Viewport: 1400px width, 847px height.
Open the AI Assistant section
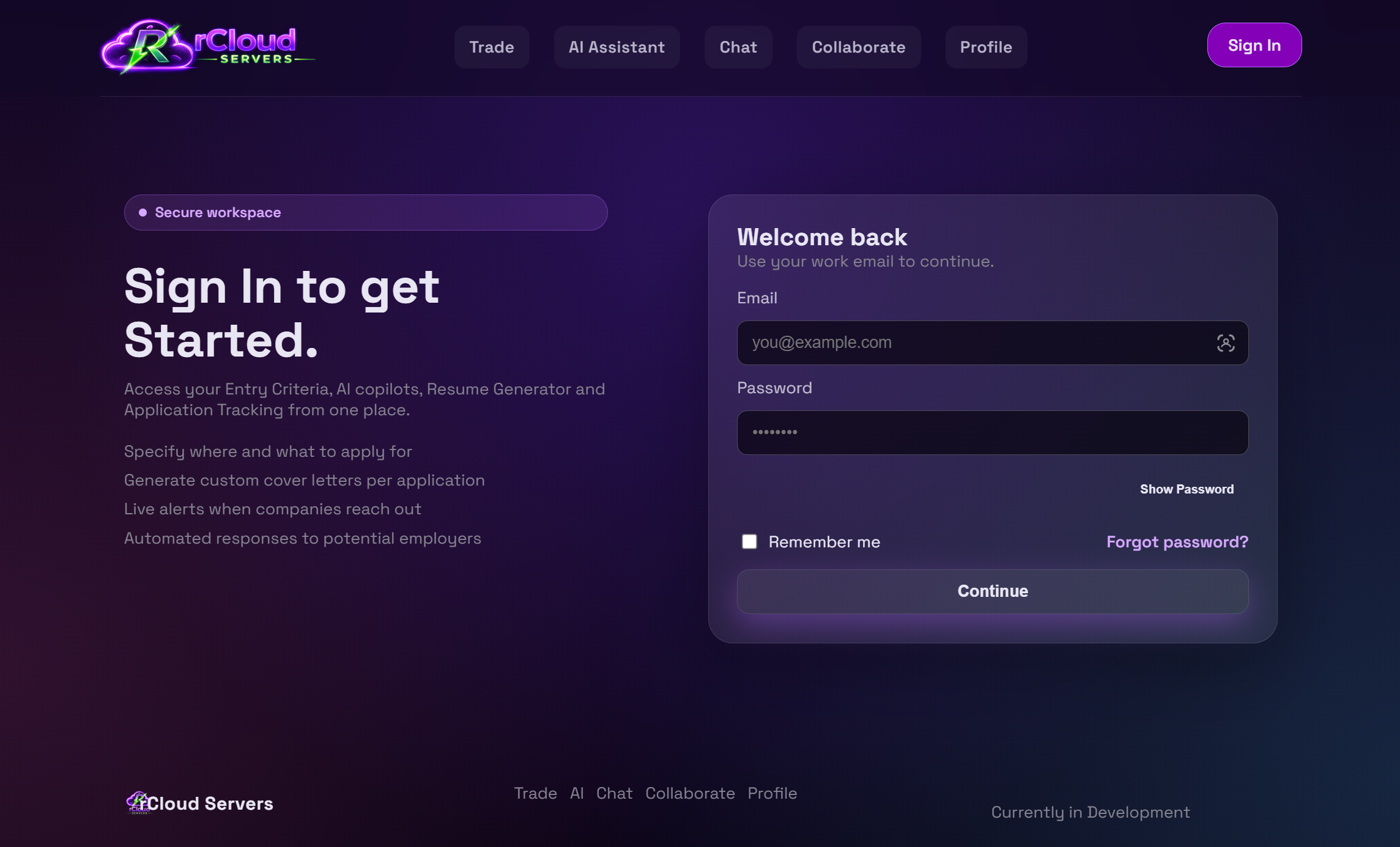(x=617, y=47)
